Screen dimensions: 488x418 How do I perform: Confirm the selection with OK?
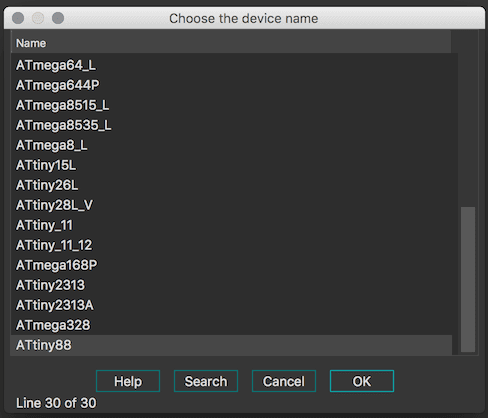362,381
